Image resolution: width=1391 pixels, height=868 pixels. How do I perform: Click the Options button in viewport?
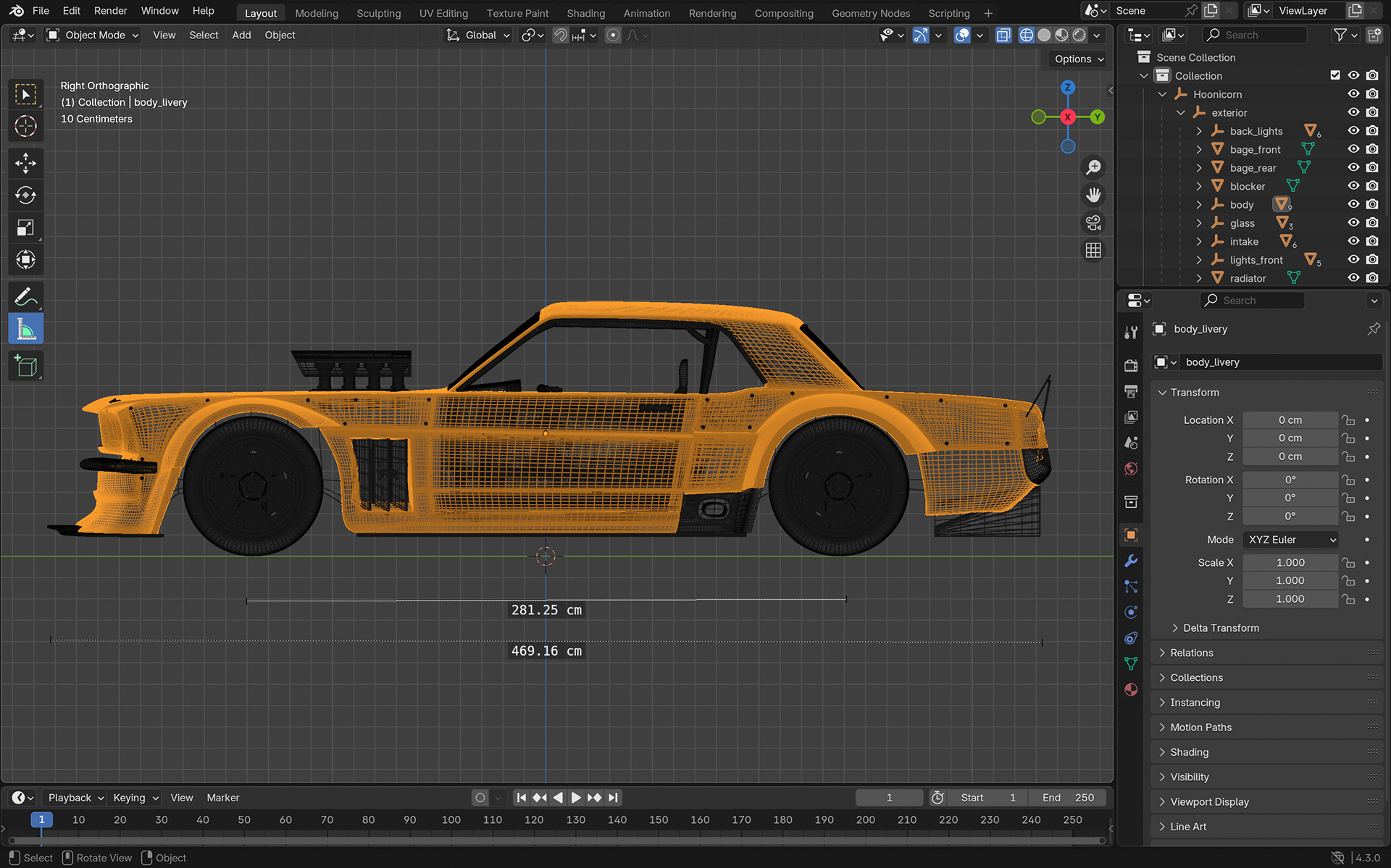tap(1079, 59)
